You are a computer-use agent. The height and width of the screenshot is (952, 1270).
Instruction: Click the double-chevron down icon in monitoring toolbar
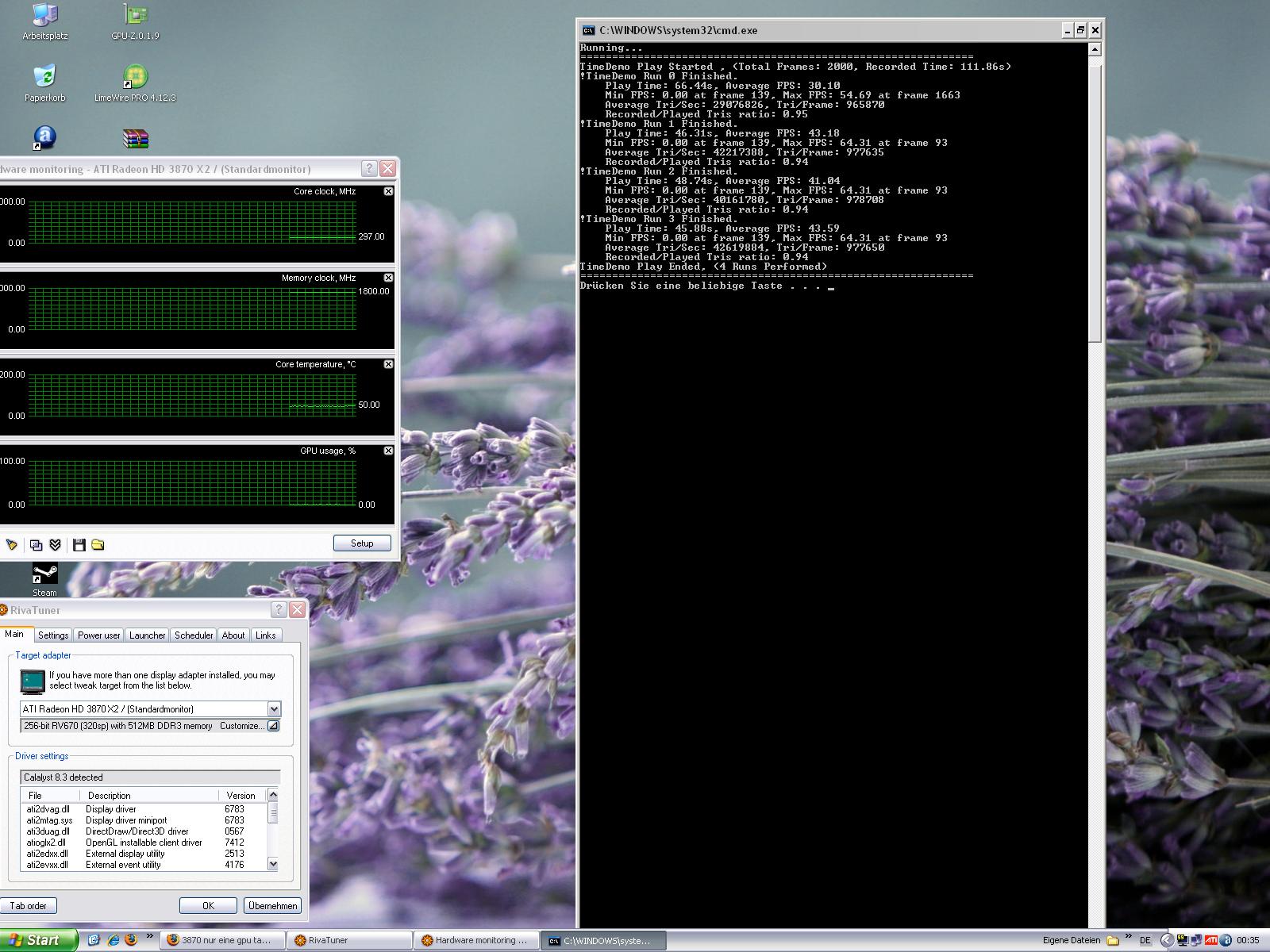tap(55, 544)
